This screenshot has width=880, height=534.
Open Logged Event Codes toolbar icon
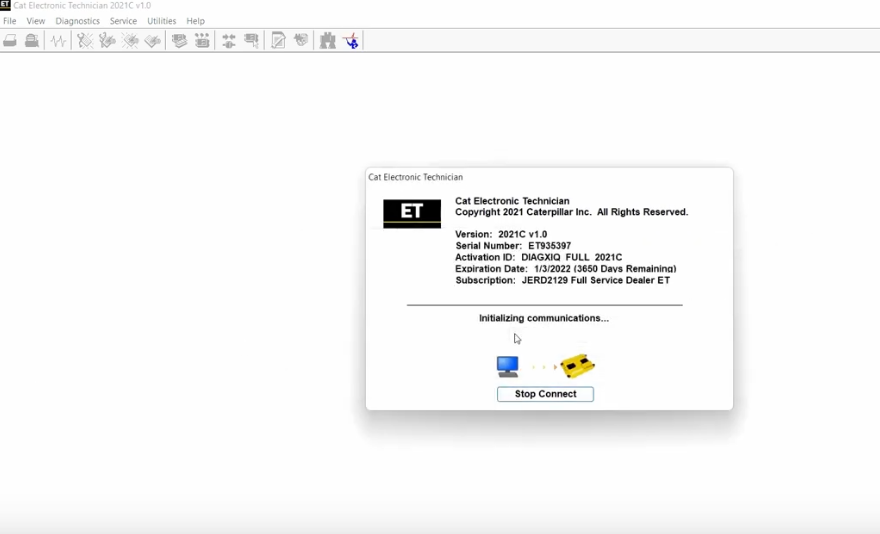[153, 40]
